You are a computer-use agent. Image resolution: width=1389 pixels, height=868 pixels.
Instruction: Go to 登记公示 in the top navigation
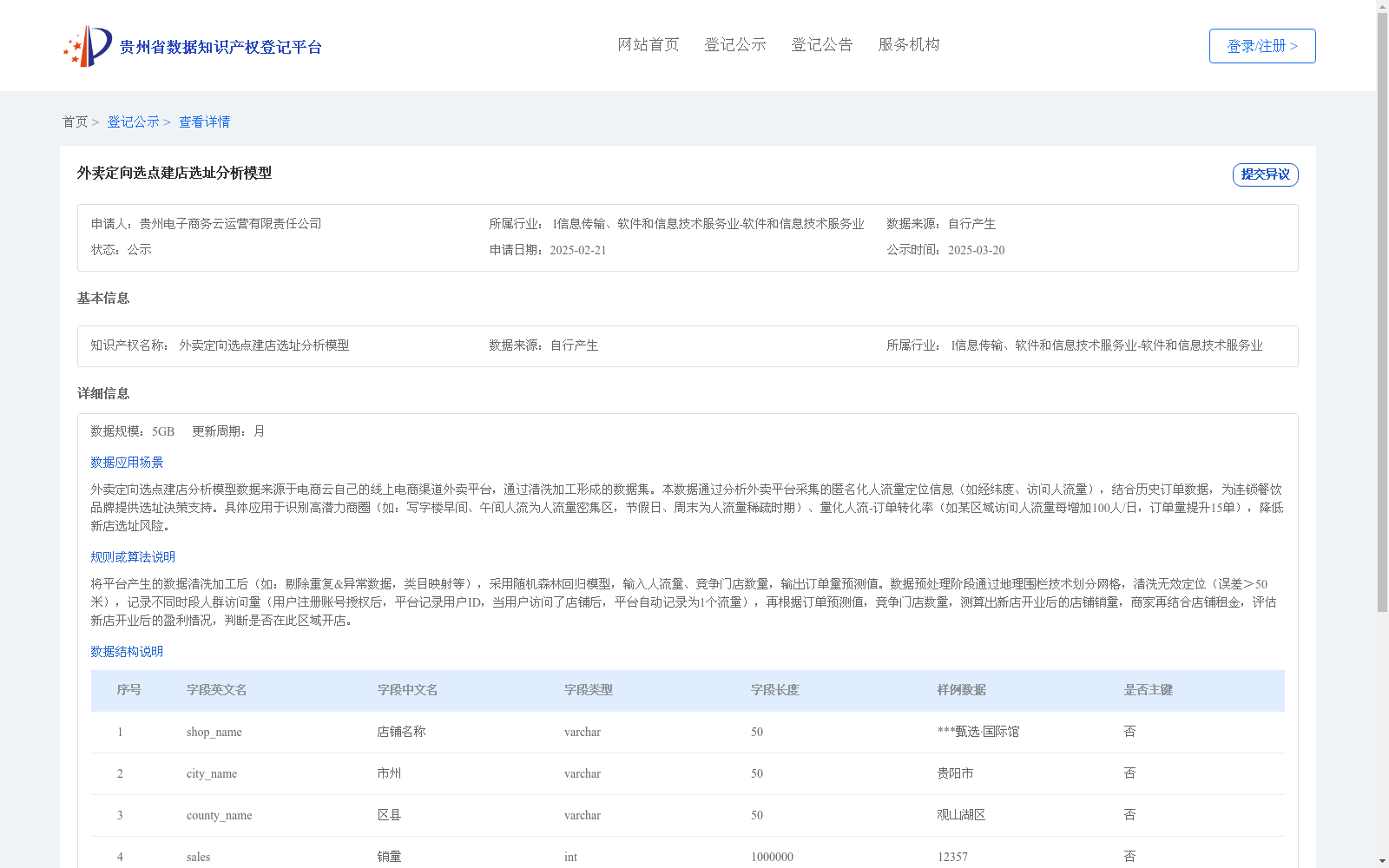pos(735,45)
